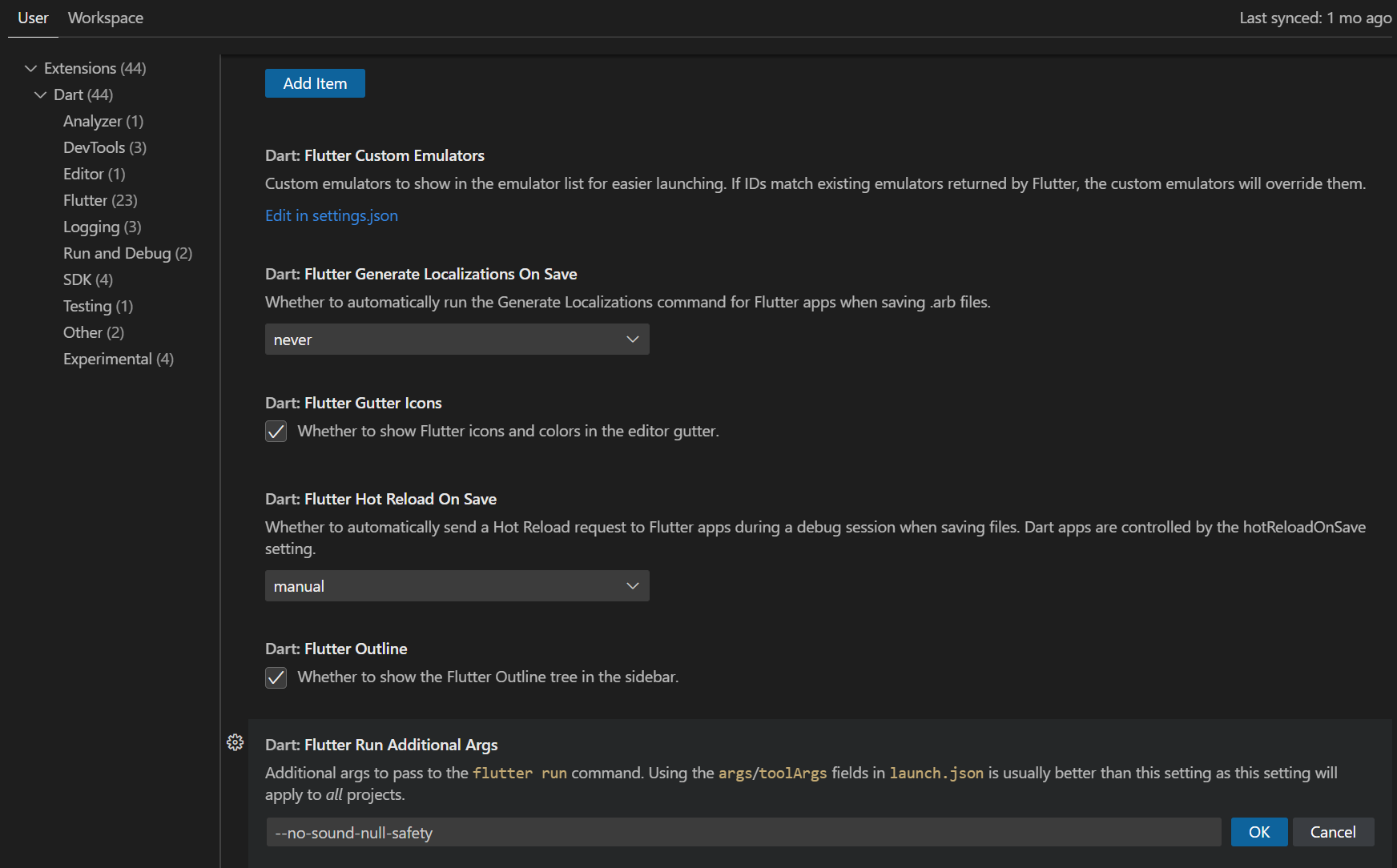Switch to the User settings tab
This screenshot has height=868, width=1397.
[33, 18]
